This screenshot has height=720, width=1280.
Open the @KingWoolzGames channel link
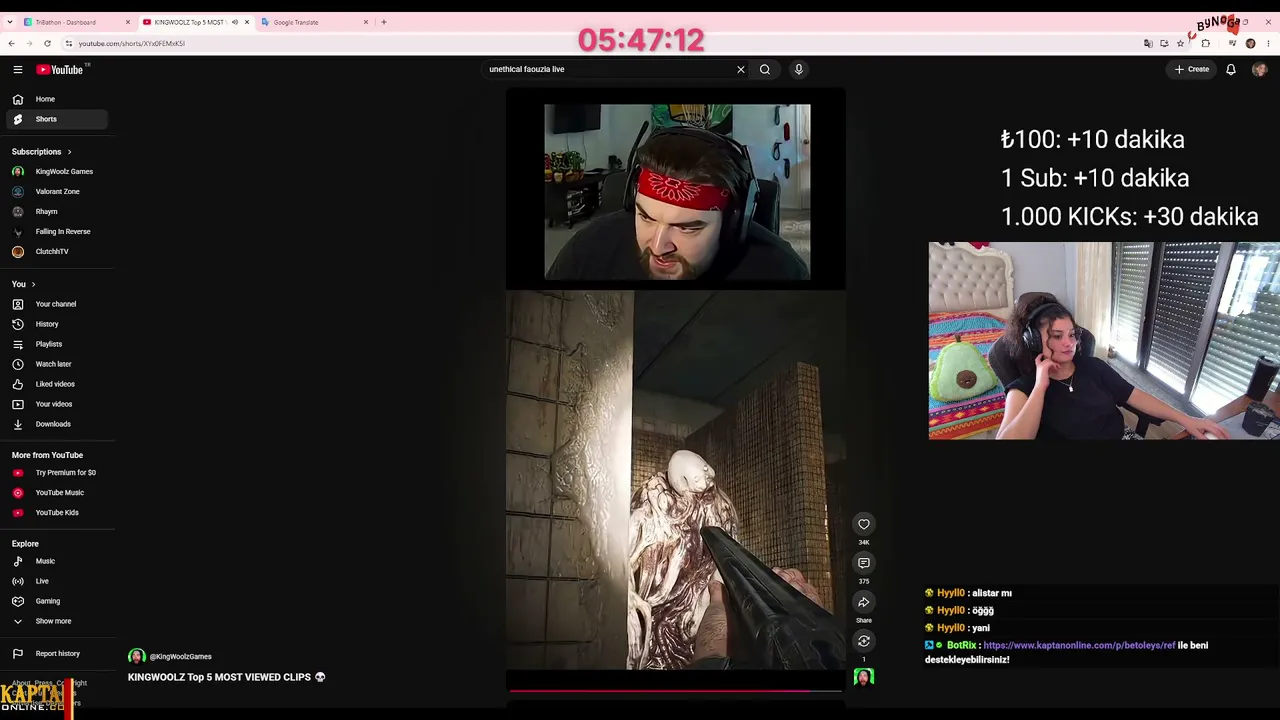click(x=180, y=657)
